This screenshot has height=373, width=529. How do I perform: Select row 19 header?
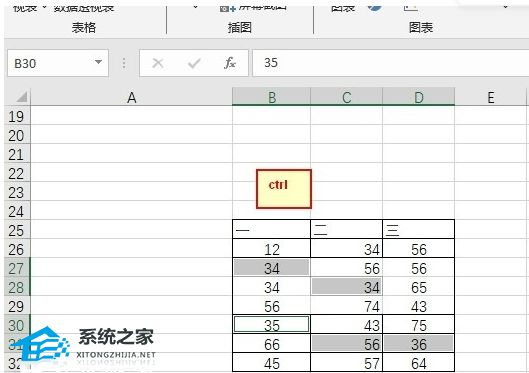click(17, 116)
